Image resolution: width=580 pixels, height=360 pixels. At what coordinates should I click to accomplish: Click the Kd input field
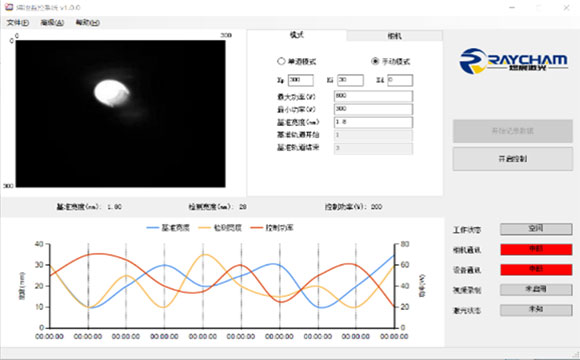pos(400,80)
